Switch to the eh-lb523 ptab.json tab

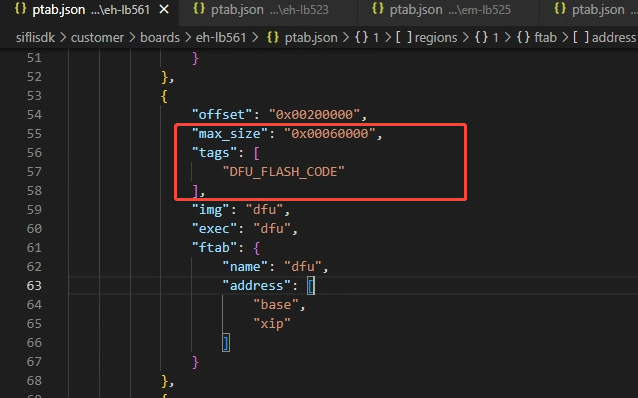pyautogui.click(x=268, y=9)
